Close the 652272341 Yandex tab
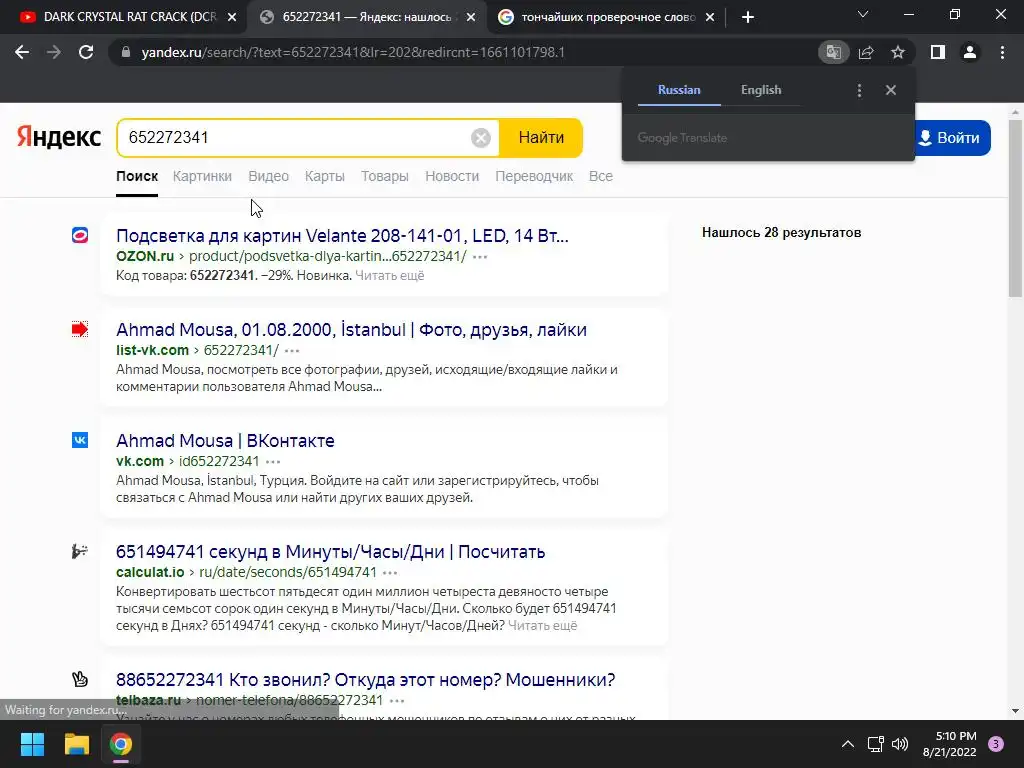The width and height of the screenshot is (1024, 768). tap(471, 17)
